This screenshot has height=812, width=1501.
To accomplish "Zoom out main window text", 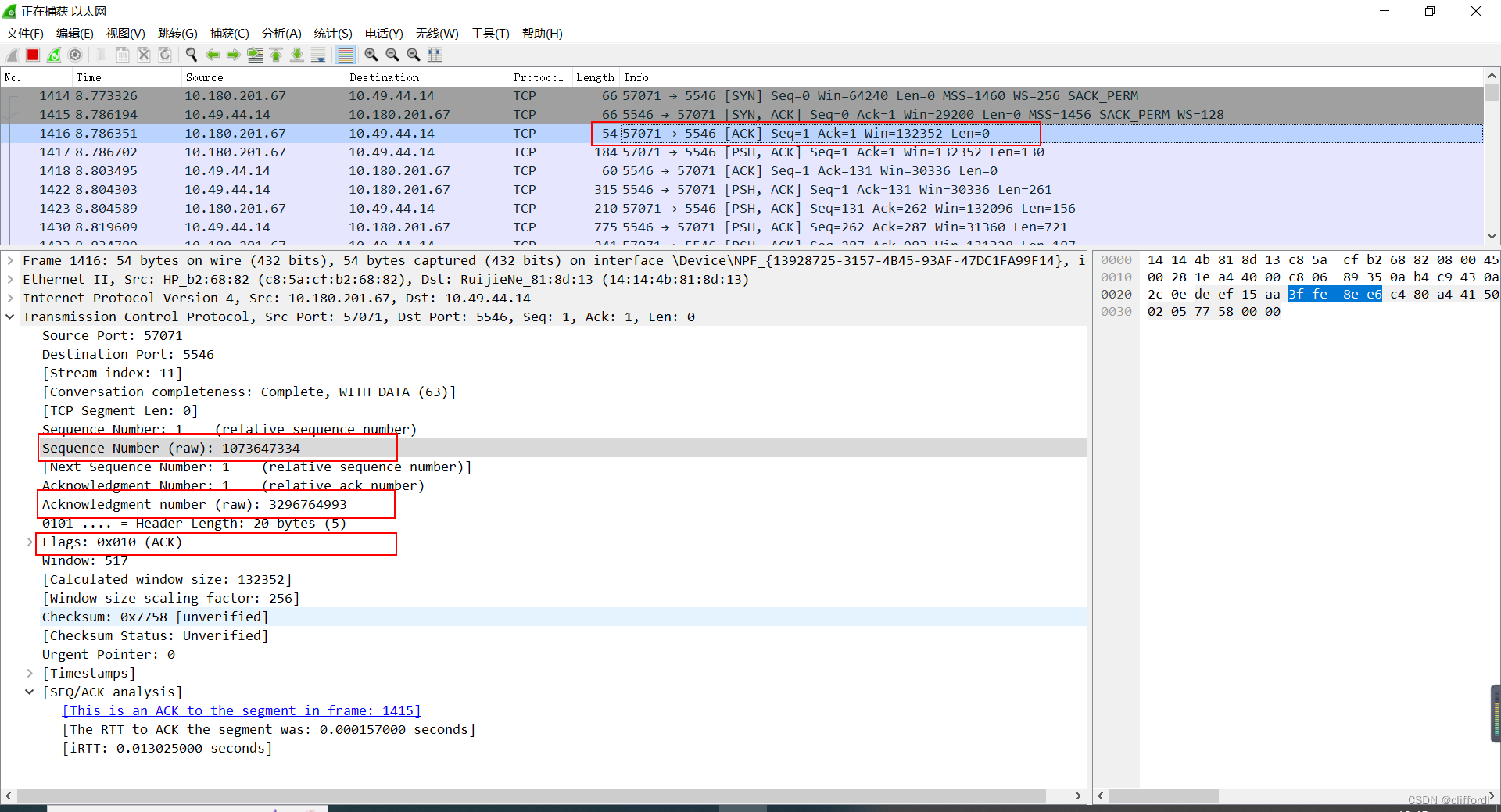I will 392,55.
